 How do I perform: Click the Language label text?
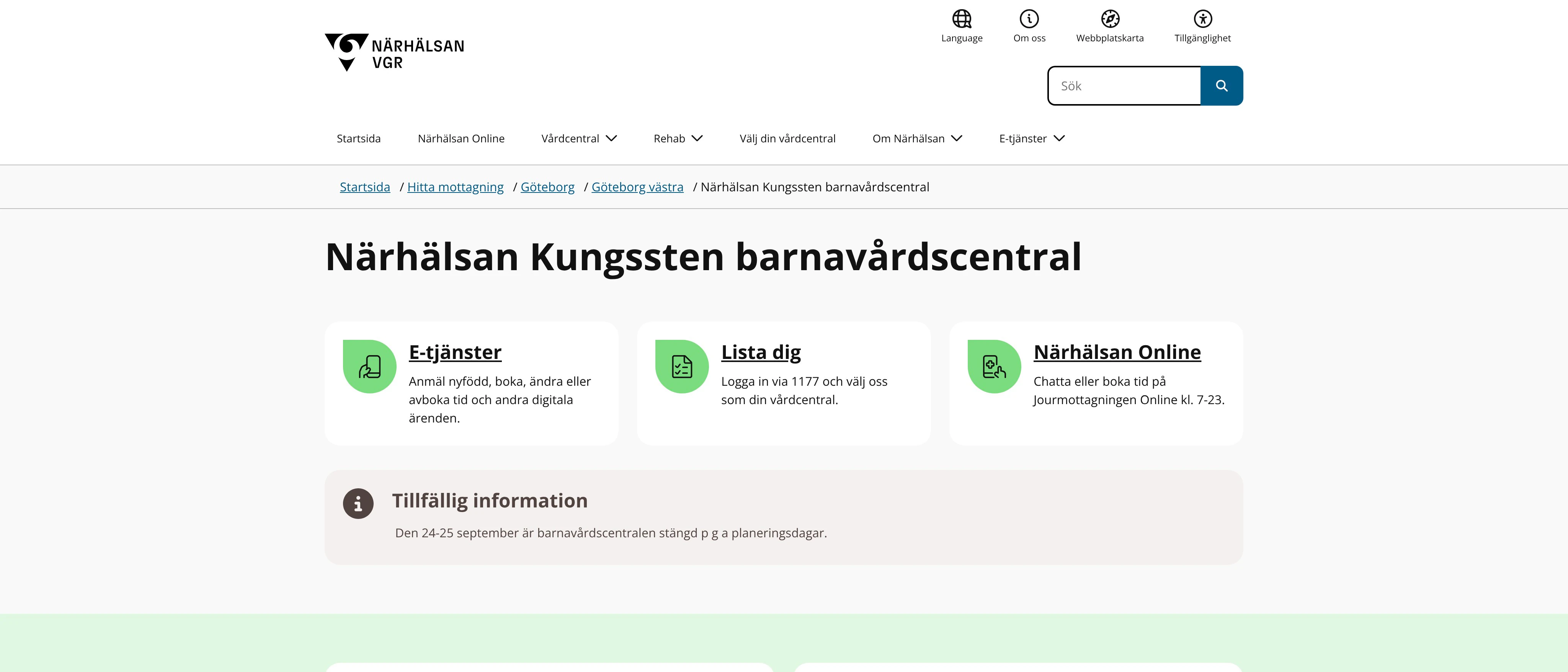coord(962,38)
